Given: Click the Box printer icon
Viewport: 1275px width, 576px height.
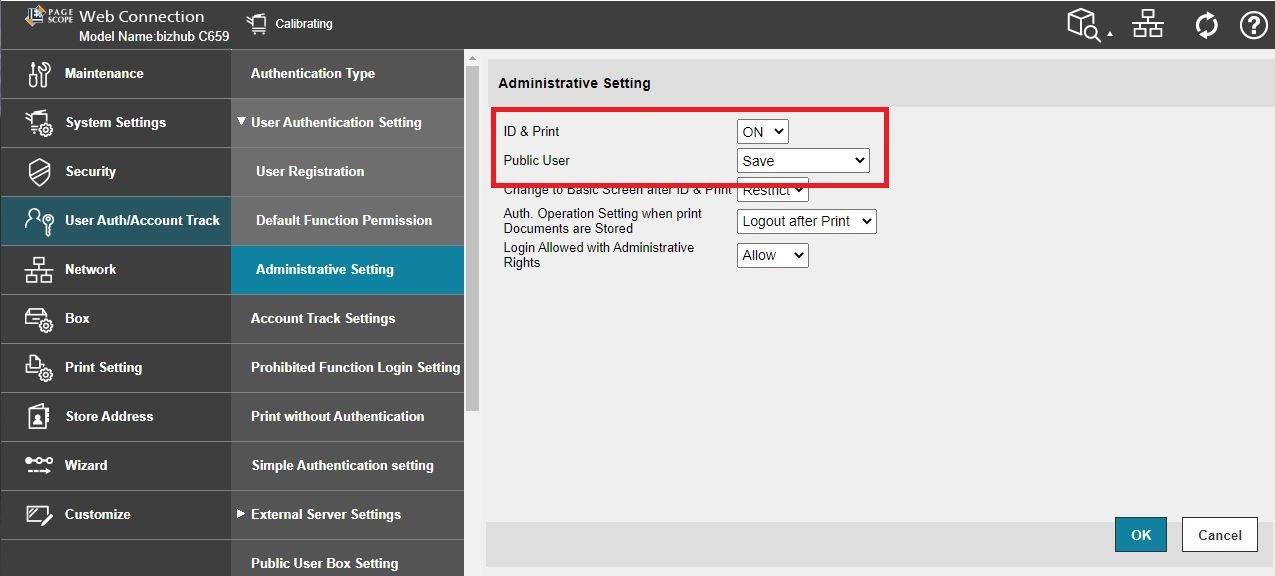Looking at the screenshot, I should [38, 319].
